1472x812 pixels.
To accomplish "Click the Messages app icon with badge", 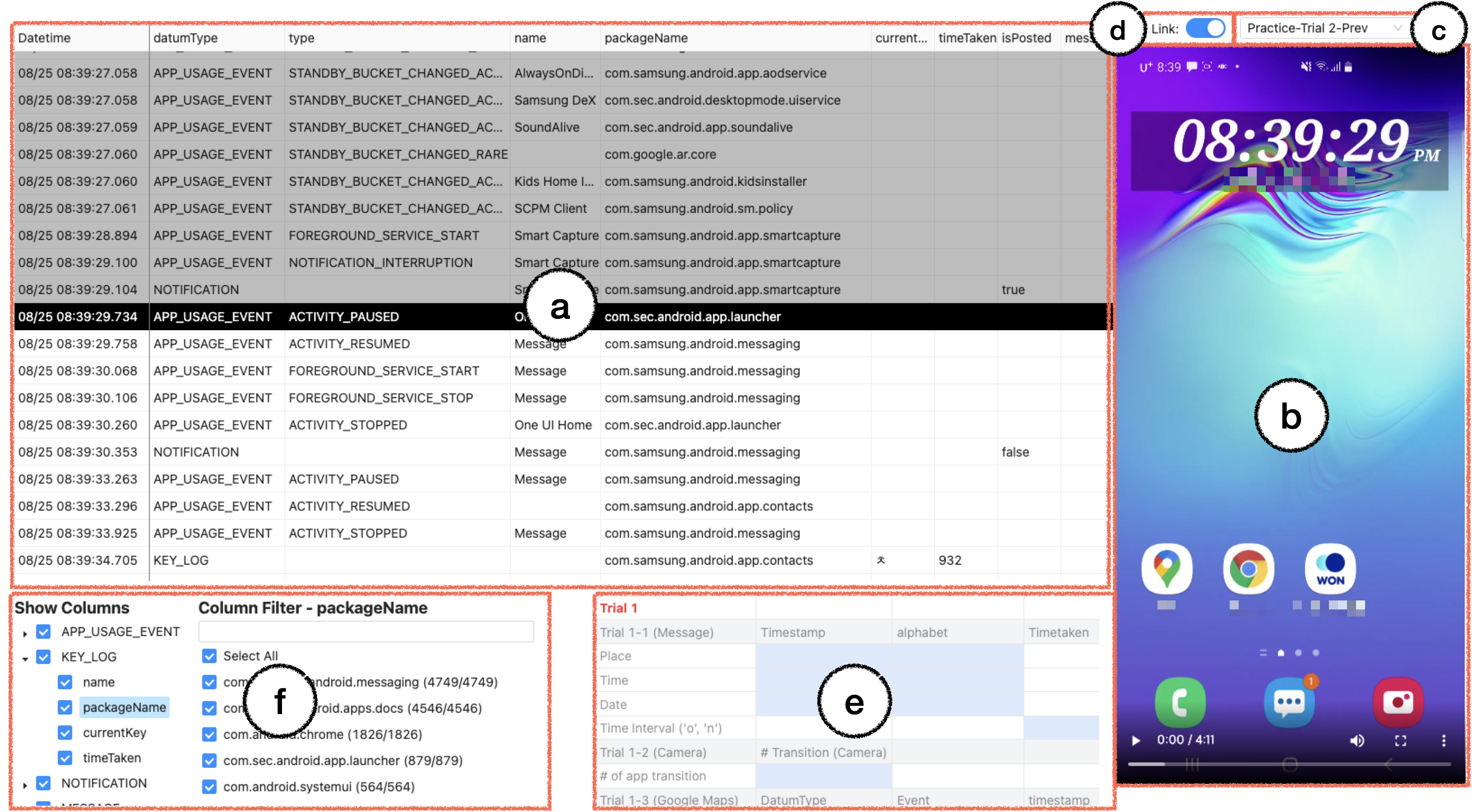I will 1289,702.
